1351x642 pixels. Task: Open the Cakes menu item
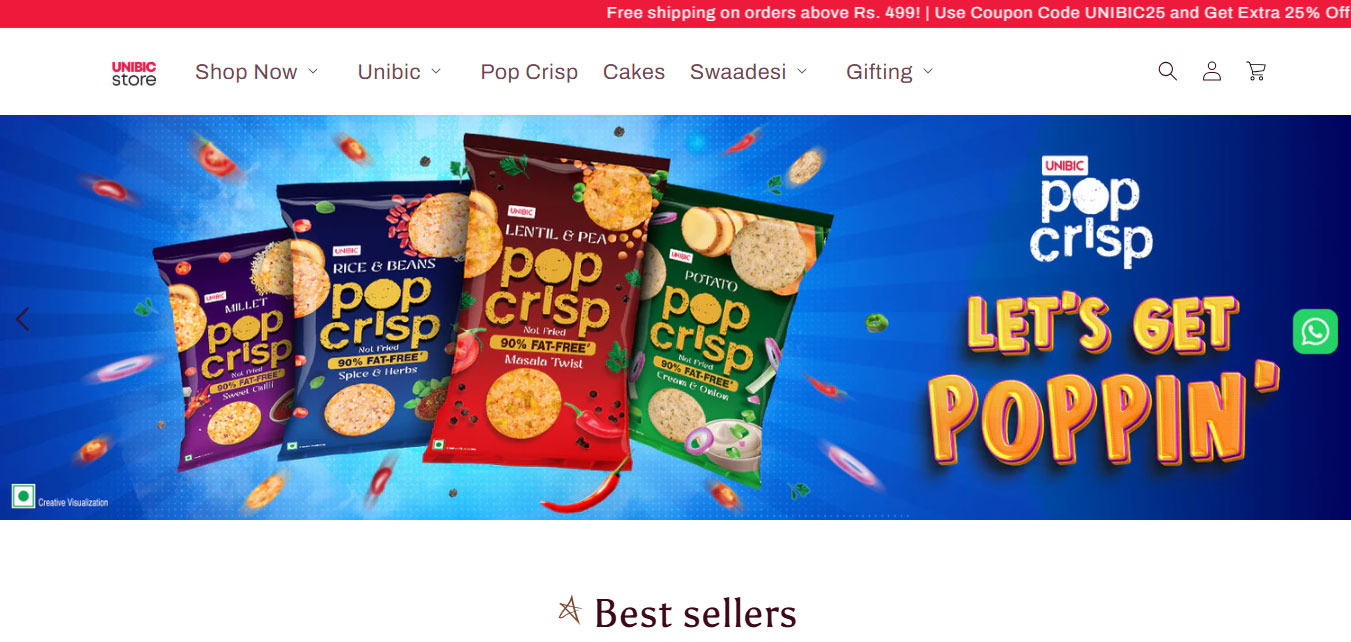634,72
